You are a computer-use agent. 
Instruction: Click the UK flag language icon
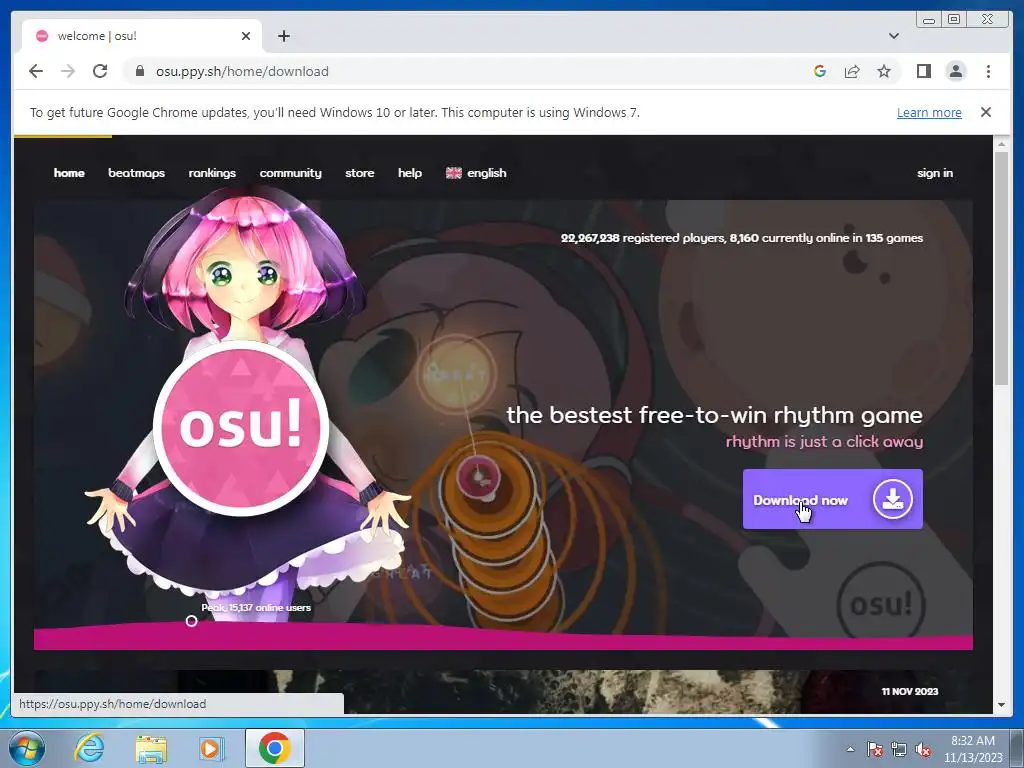point(454,173)
